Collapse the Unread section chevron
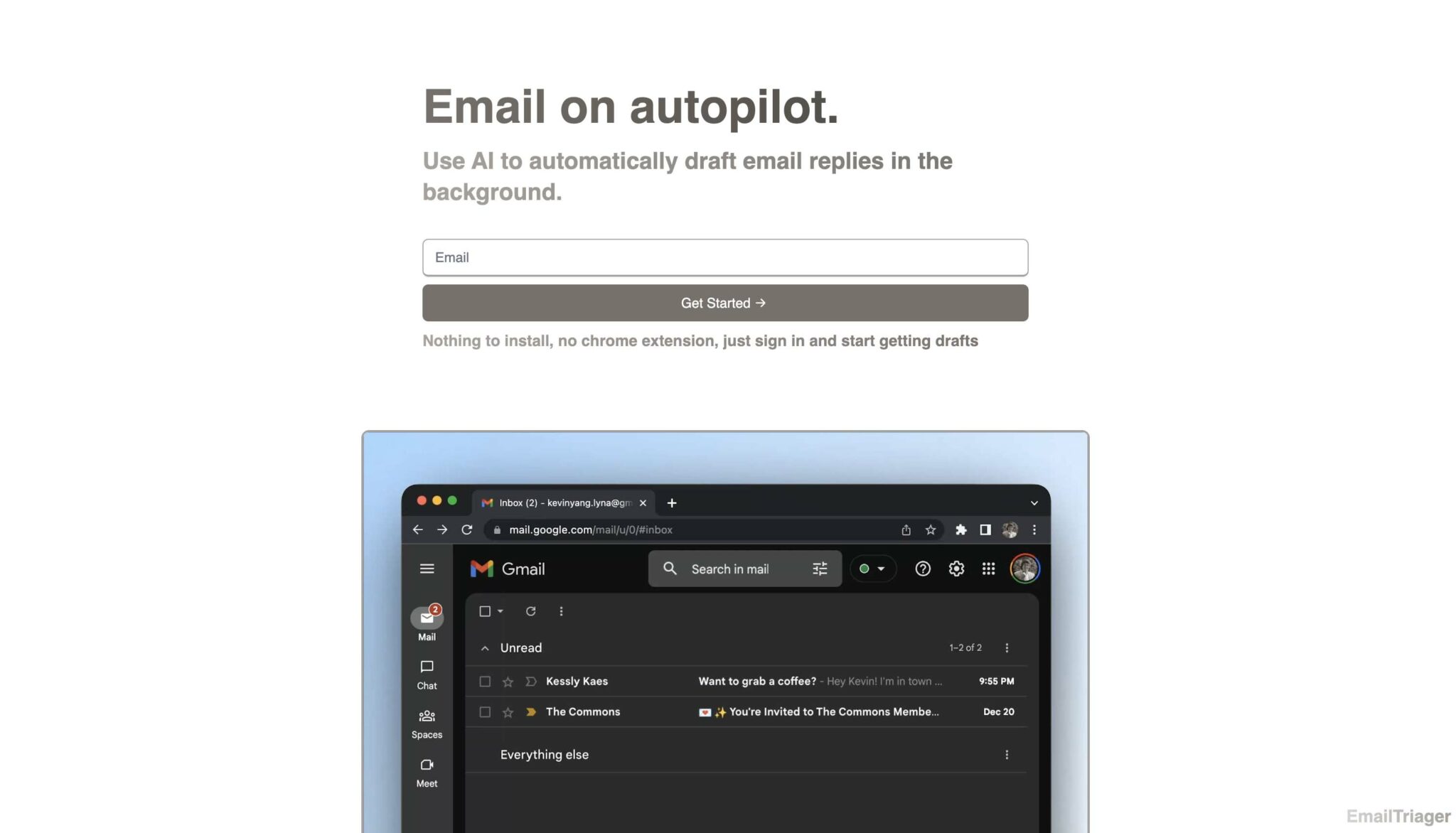 pos(485,648)
